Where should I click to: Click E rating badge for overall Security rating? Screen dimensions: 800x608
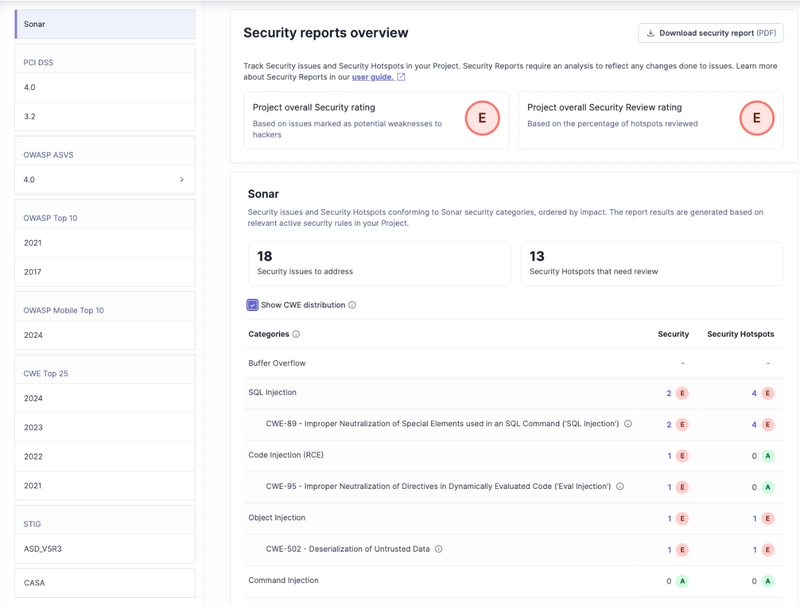pos(482,118)
